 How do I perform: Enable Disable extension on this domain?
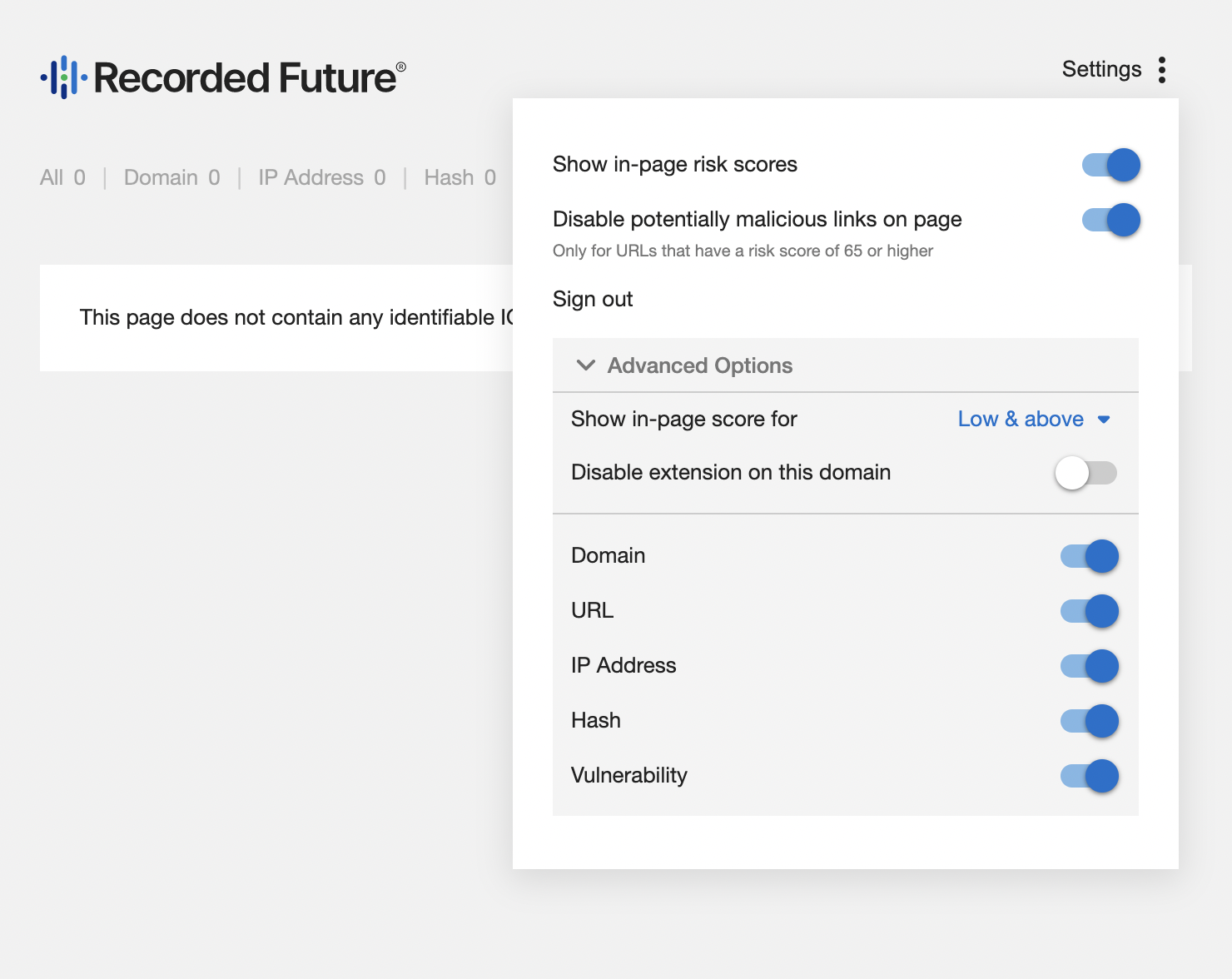click(1085, 473)
